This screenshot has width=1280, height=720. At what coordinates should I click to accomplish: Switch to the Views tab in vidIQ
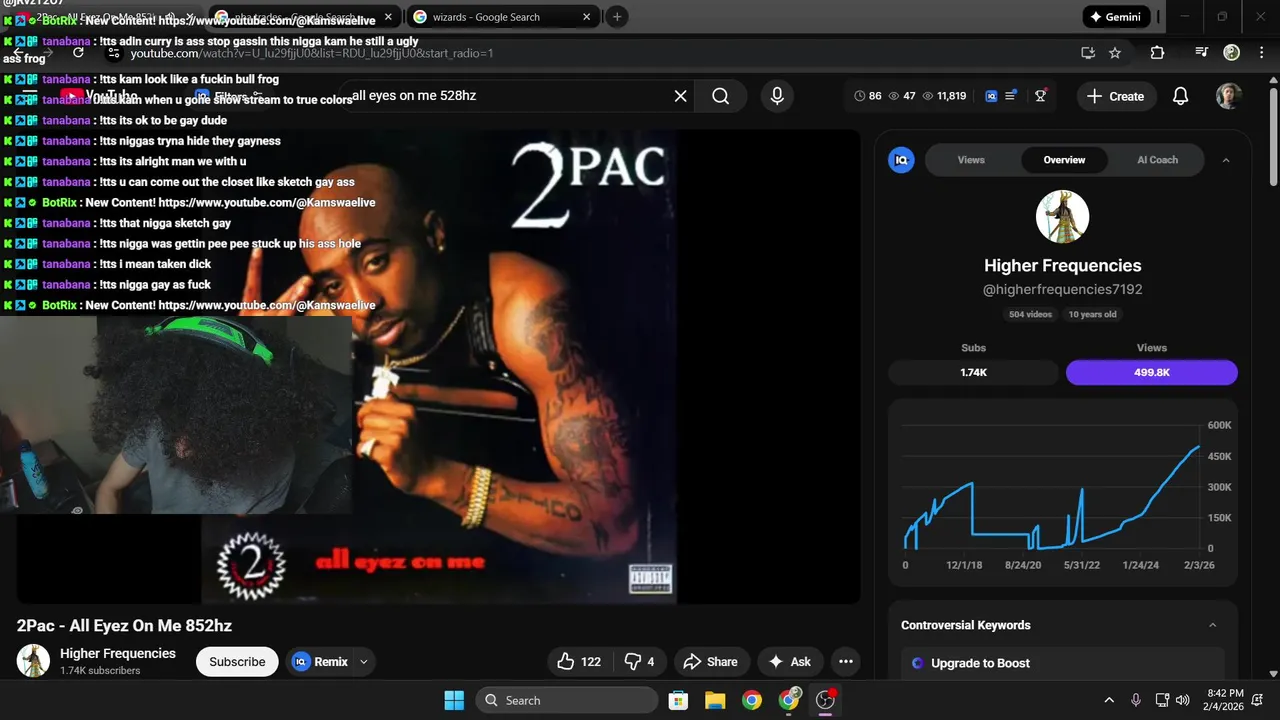971,160
